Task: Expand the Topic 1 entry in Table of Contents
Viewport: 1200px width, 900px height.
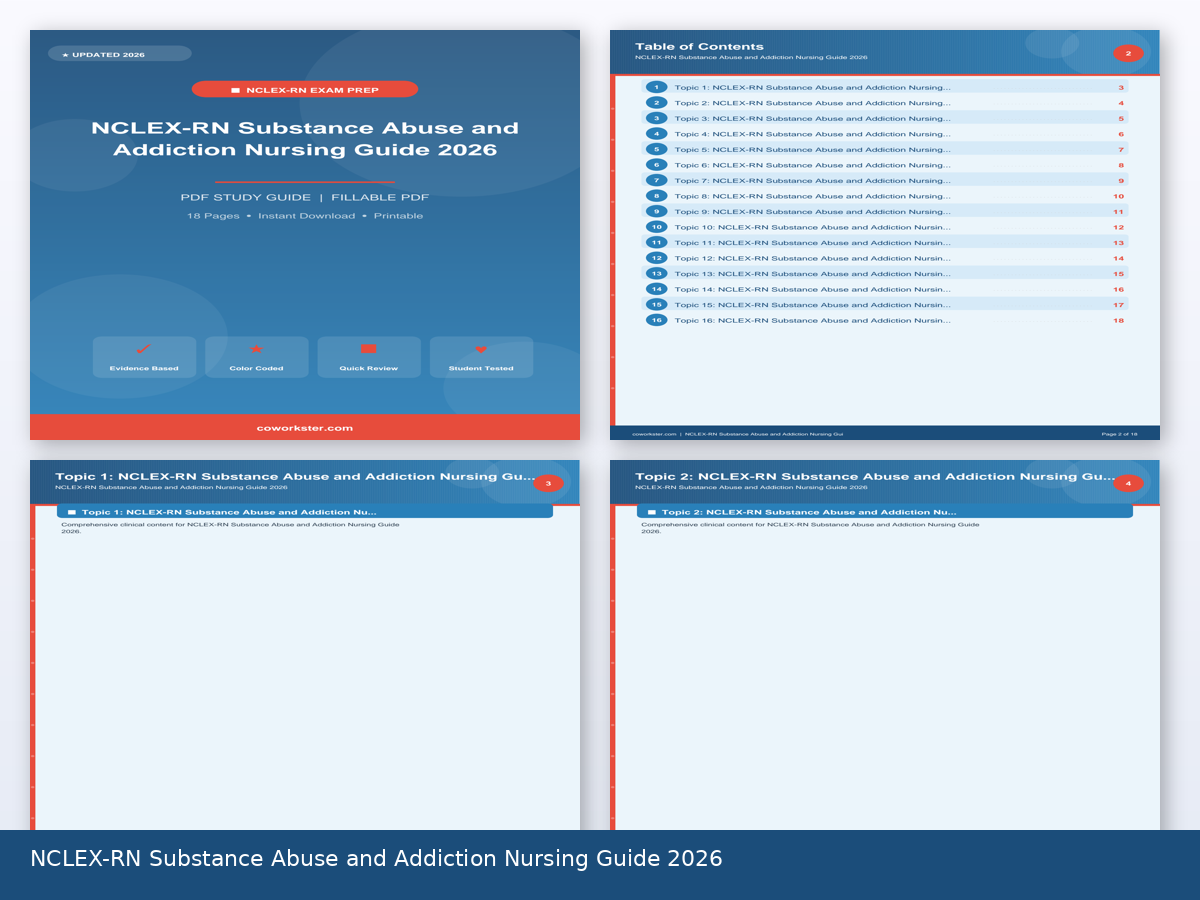Action: [880, 87]
